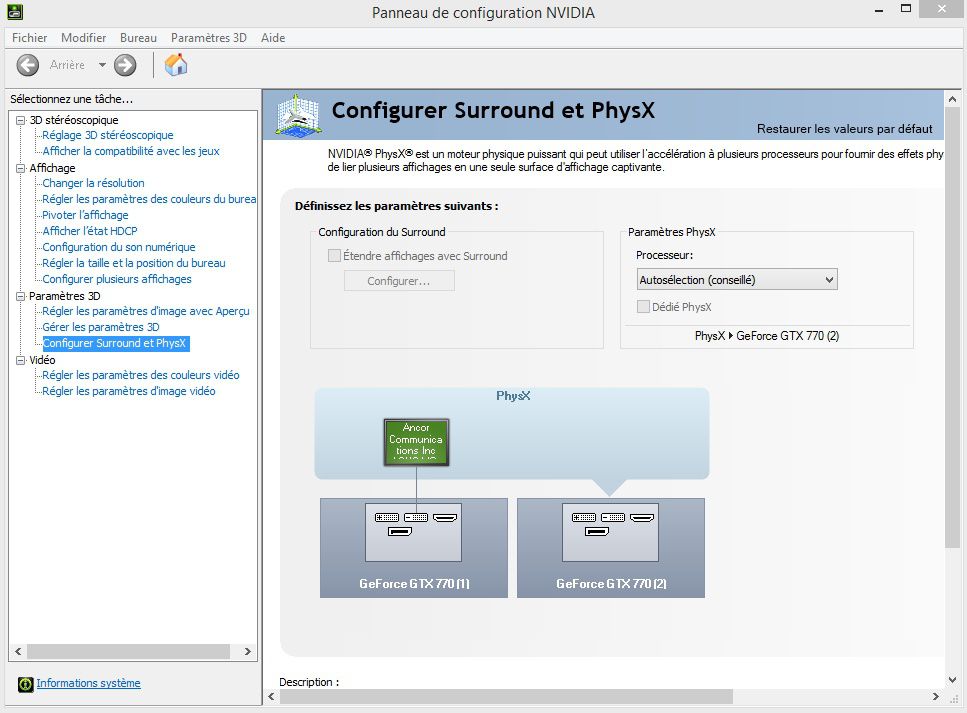Screen dimensions: 967x713
Task: Click the system information icon
Action: [25, 684]
